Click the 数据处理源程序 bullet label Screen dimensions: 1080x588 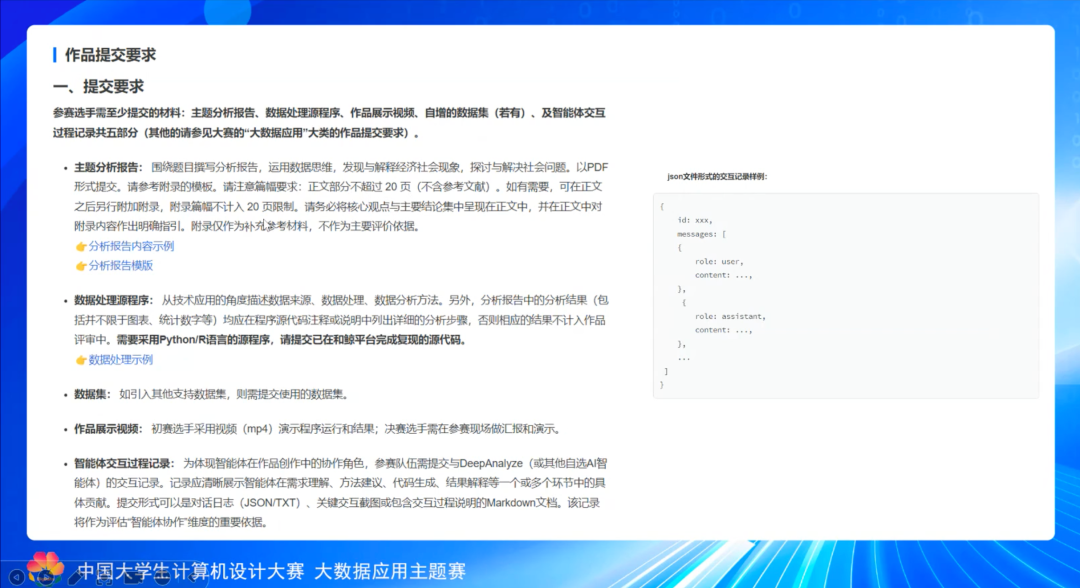pos(114,300)
